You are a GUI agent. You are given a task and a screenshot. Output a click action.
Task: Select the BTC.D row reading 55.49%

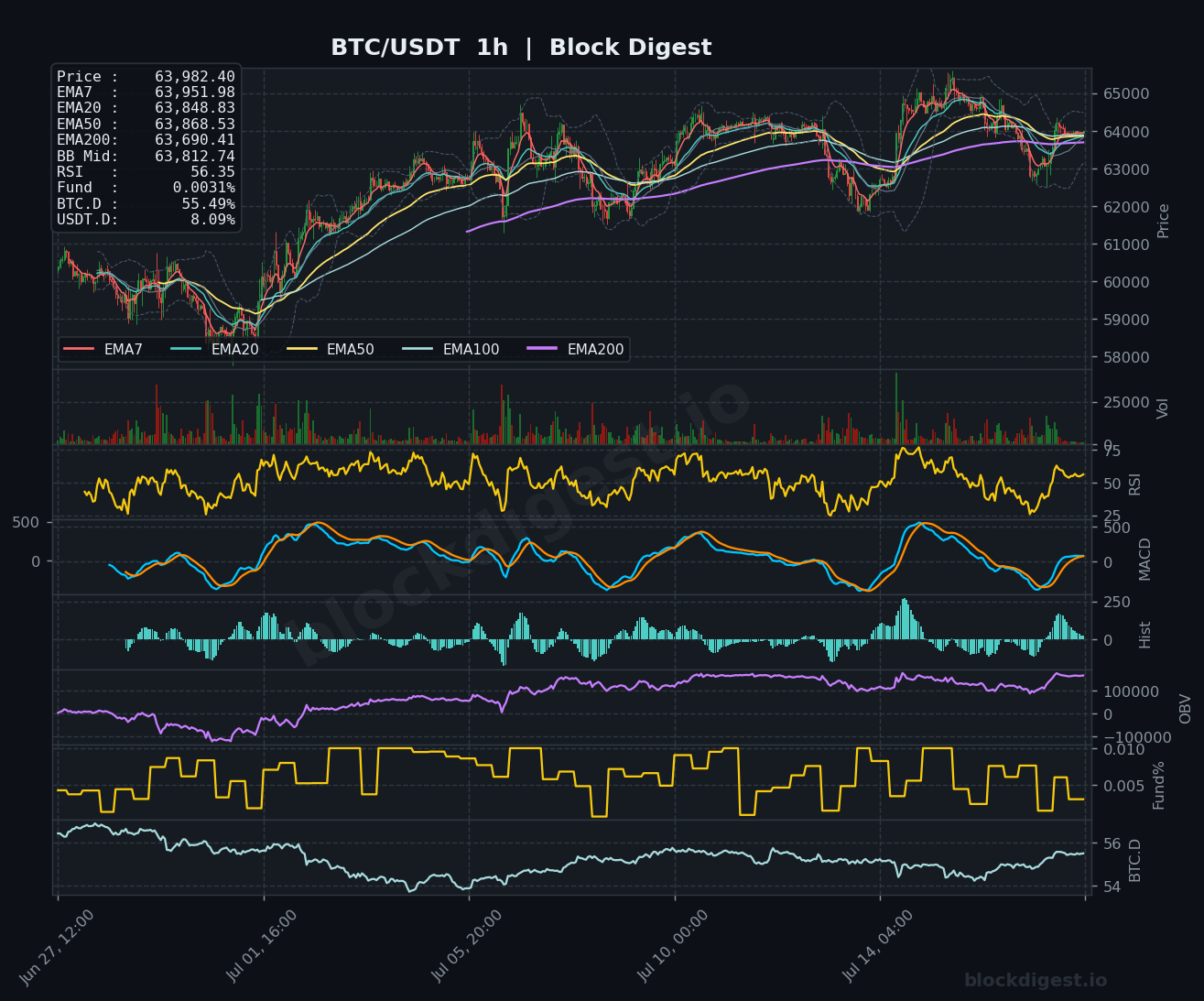146,203
